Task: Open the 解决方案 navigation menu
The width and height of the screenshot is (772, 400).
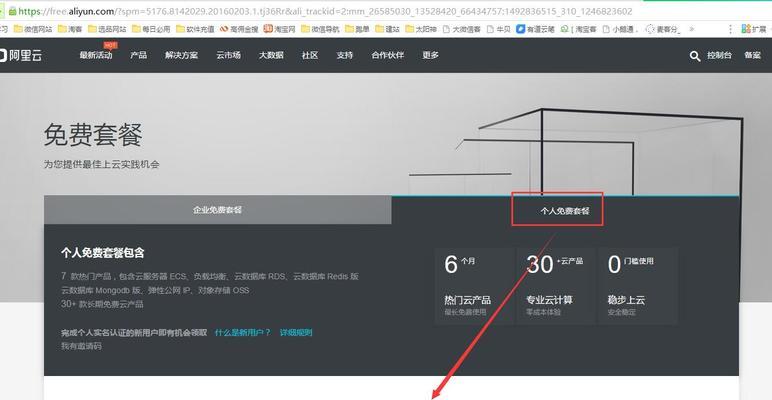Action: [181, 55]
